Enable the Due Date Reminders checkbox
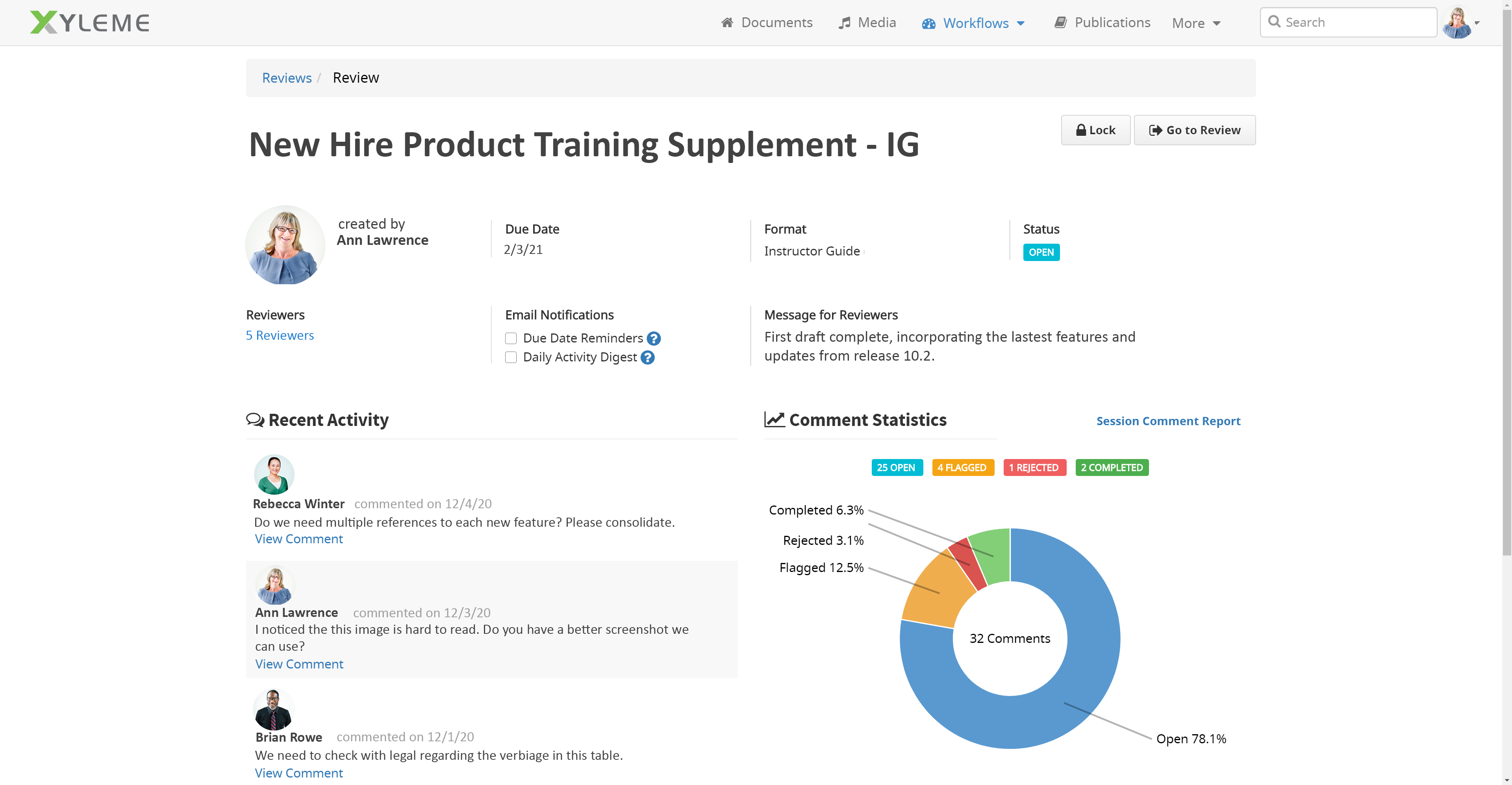1512x785 pixels. (511, 339)
